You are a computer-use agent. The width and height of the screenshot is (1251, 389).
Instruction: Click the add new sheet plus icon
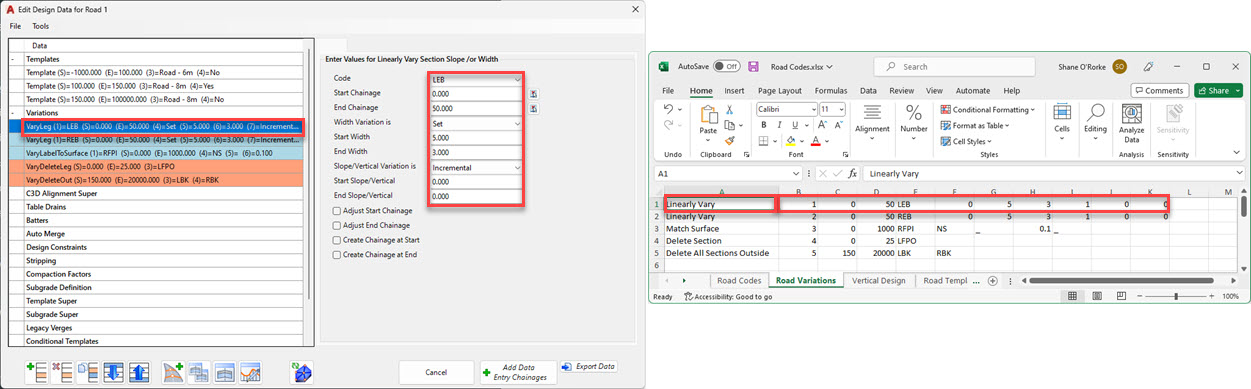[993, 281]
